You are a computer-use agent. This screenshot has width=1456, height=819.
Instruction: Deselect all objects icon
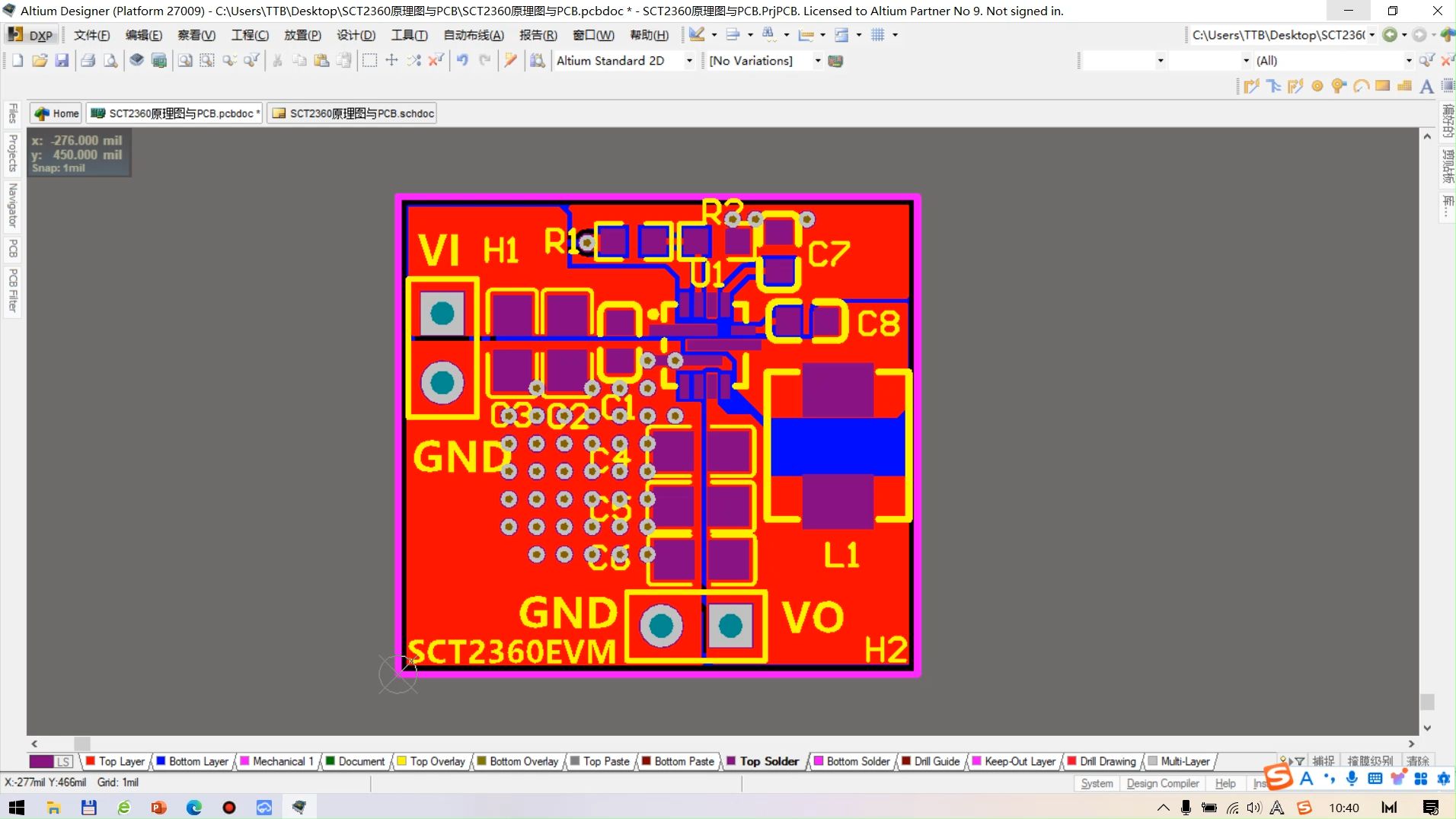click(x=413, y=61)
